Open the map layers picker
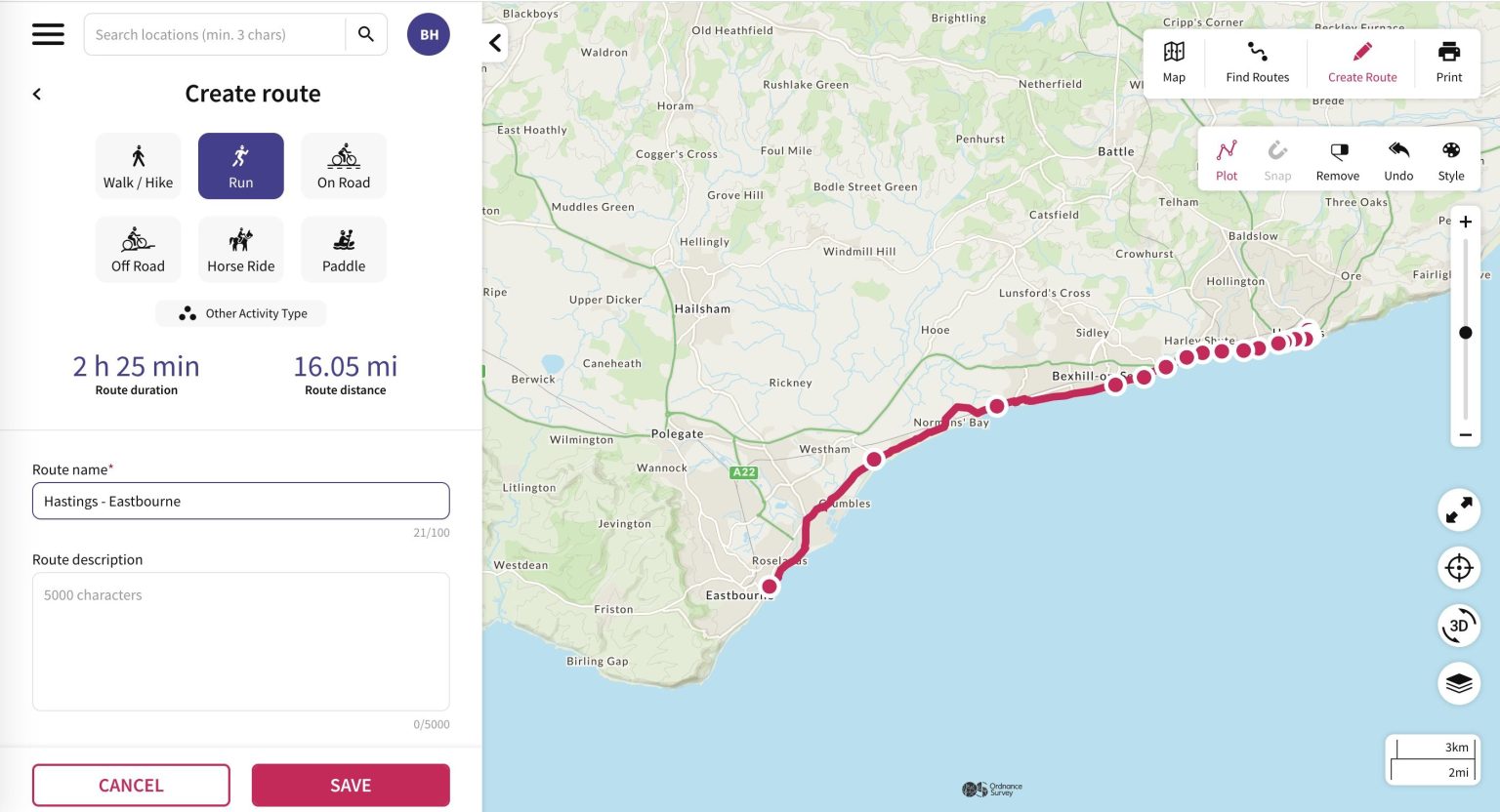This screenshot has height=812, width=1500. coord(1458,683)
